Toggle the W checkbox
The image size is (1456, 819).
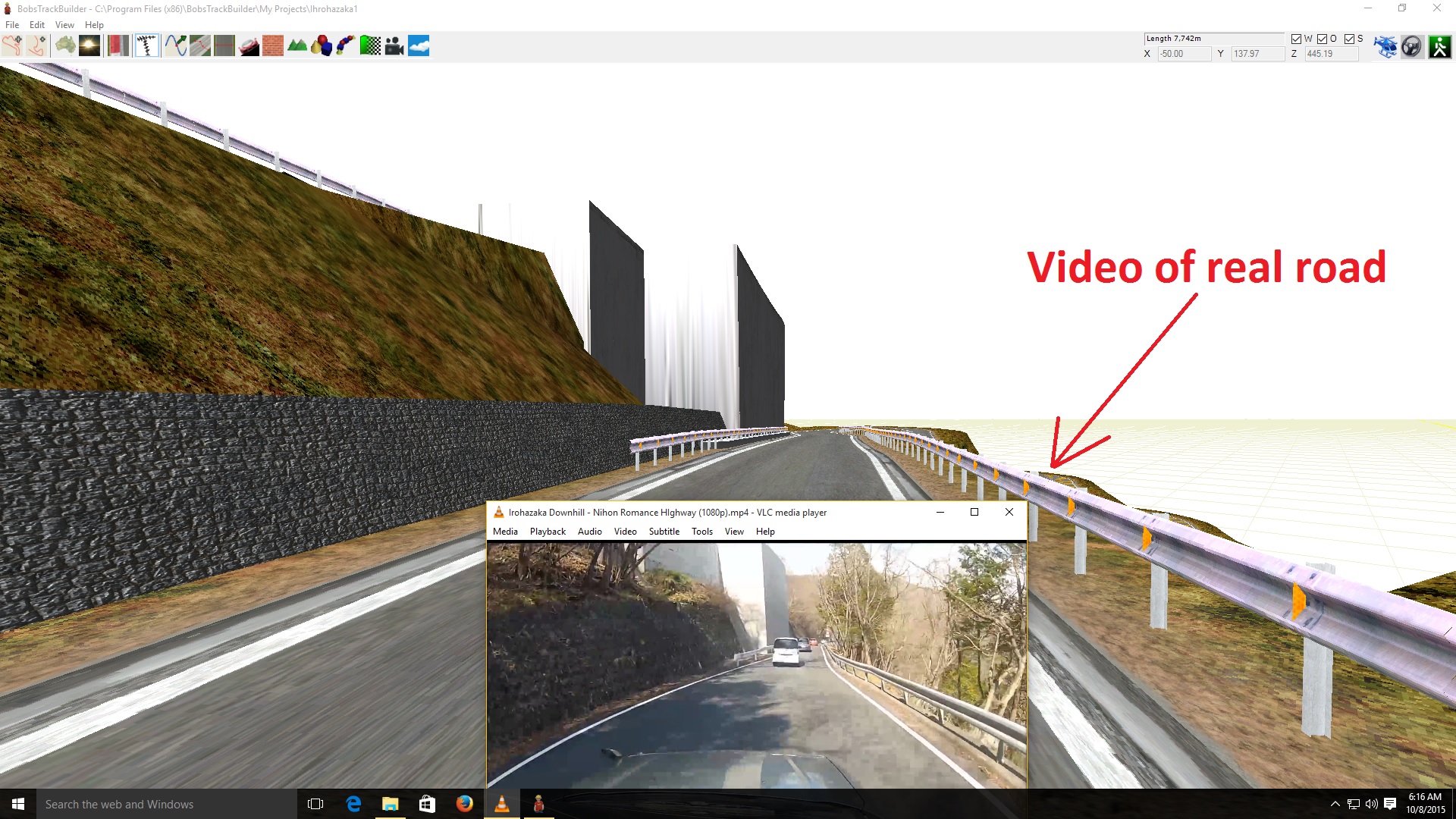tap(1297, 39)
